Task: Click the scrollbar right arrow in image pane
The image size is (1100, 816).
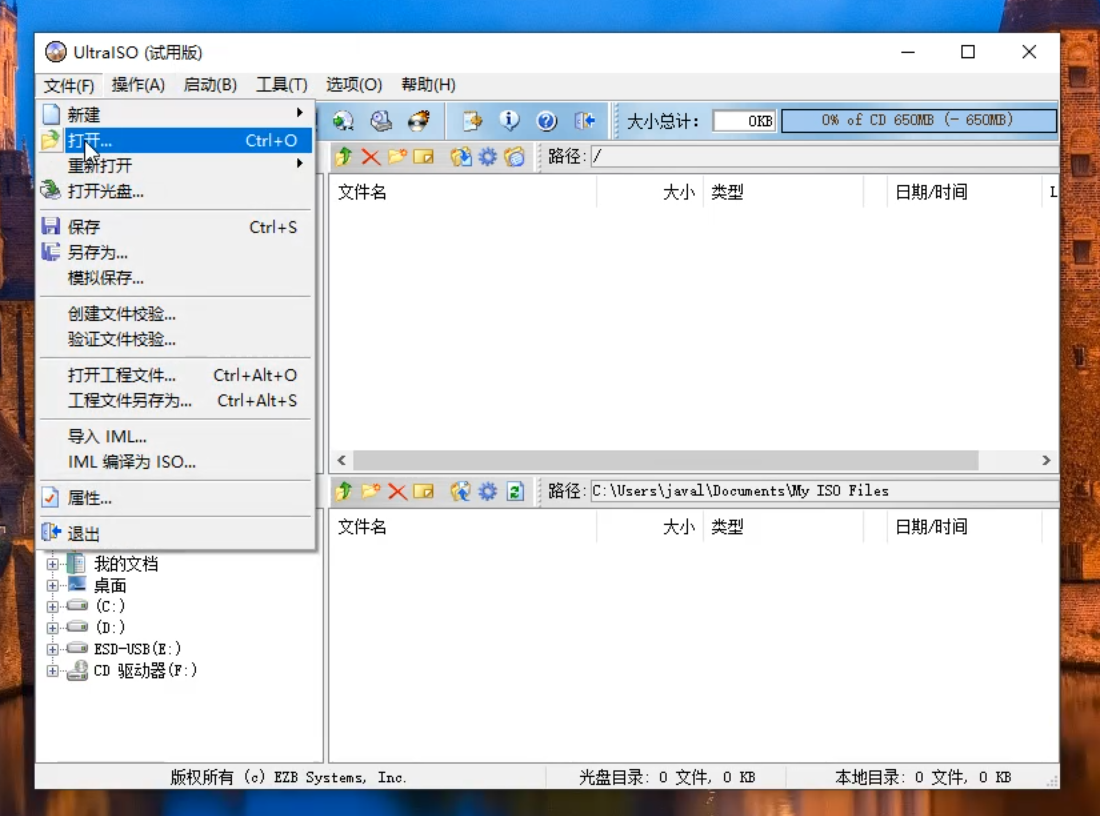Action: click(1046, 460)
